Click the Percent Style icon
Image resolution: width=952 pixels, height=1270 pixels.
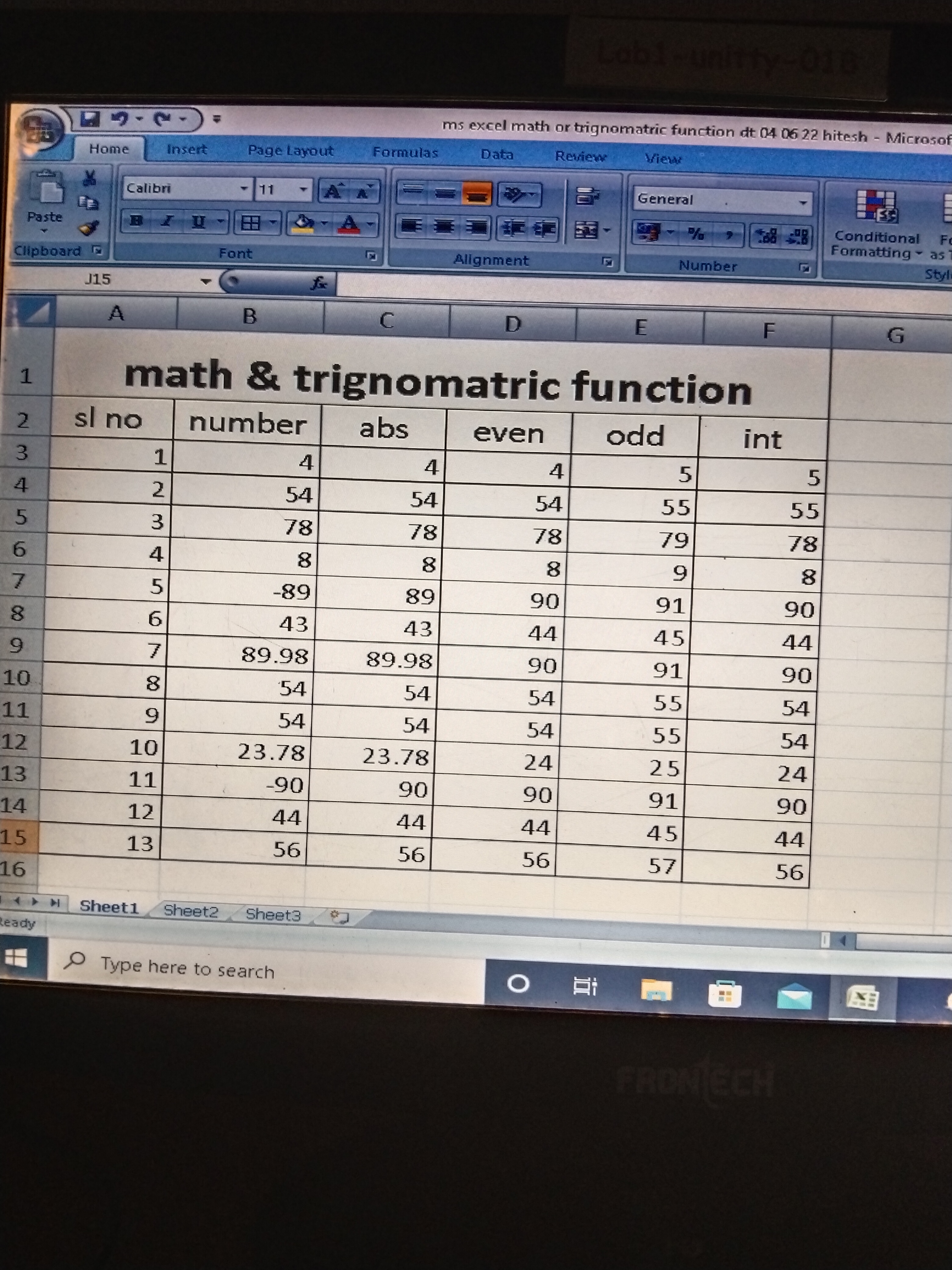pyautogui.click(x=696, y=234)
